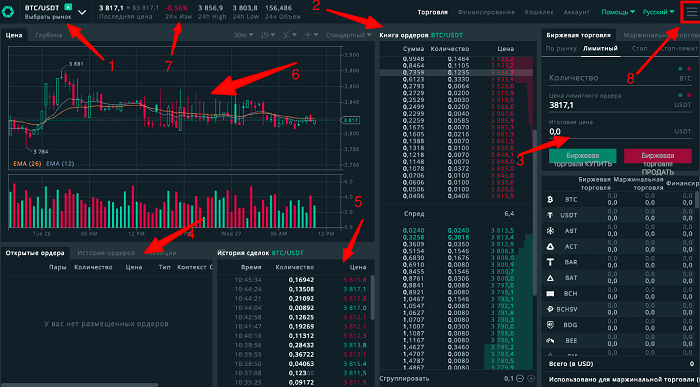Open the chart type candlestick icon dropdown
The image size is (700, 387).
tap(267, 35)
